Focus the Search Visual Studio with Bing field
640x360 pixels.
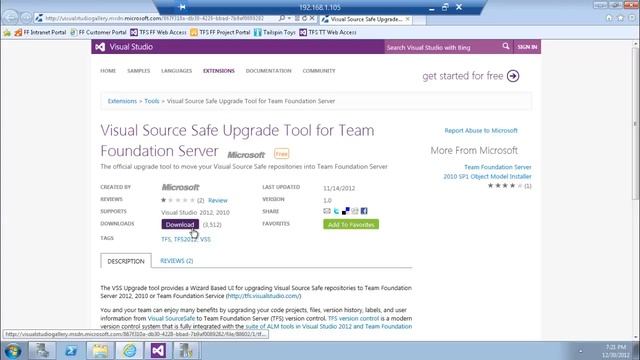pos(442,47)
